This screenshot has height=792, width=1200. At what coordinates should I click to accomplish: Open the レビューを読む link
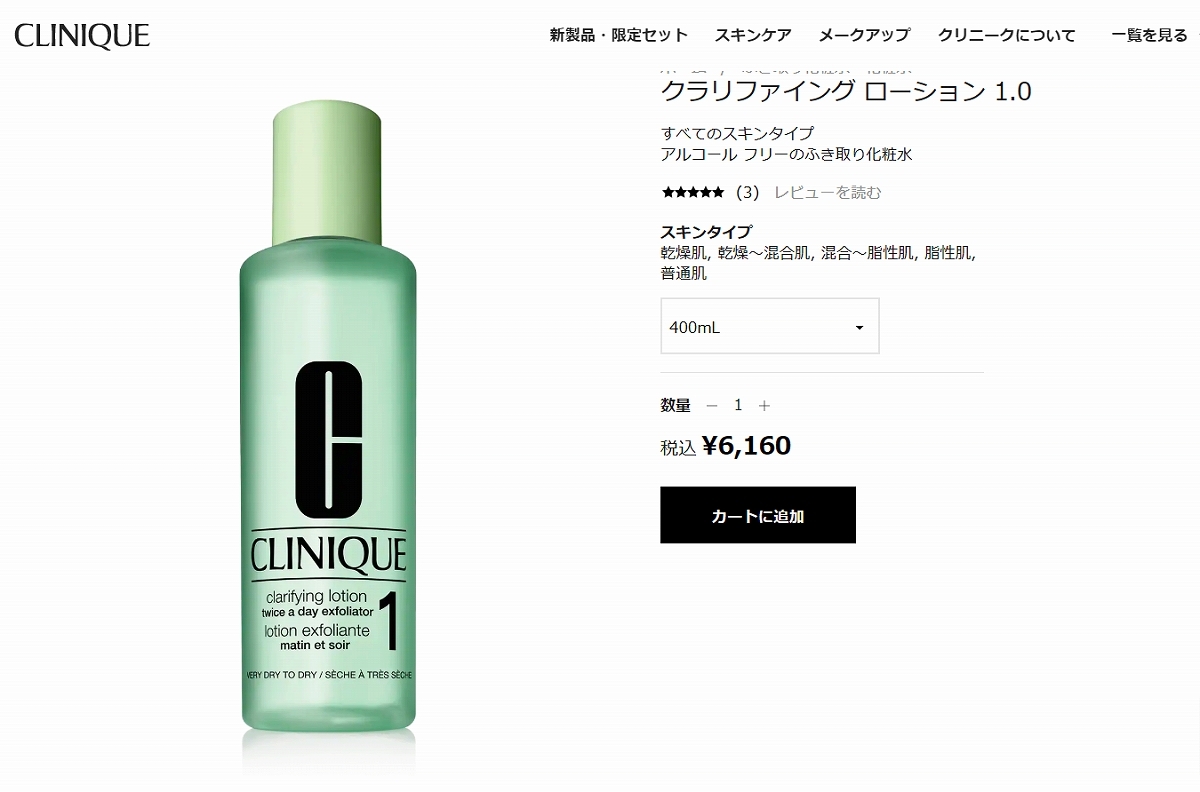(x=828, y=192)
